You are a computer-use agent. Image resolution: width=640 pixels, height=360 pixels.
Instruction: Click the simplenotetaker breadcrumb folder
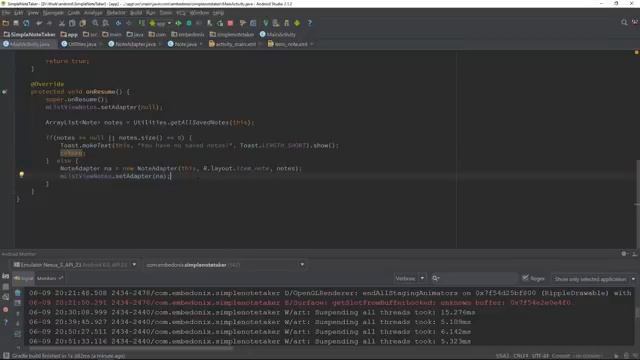232,34
